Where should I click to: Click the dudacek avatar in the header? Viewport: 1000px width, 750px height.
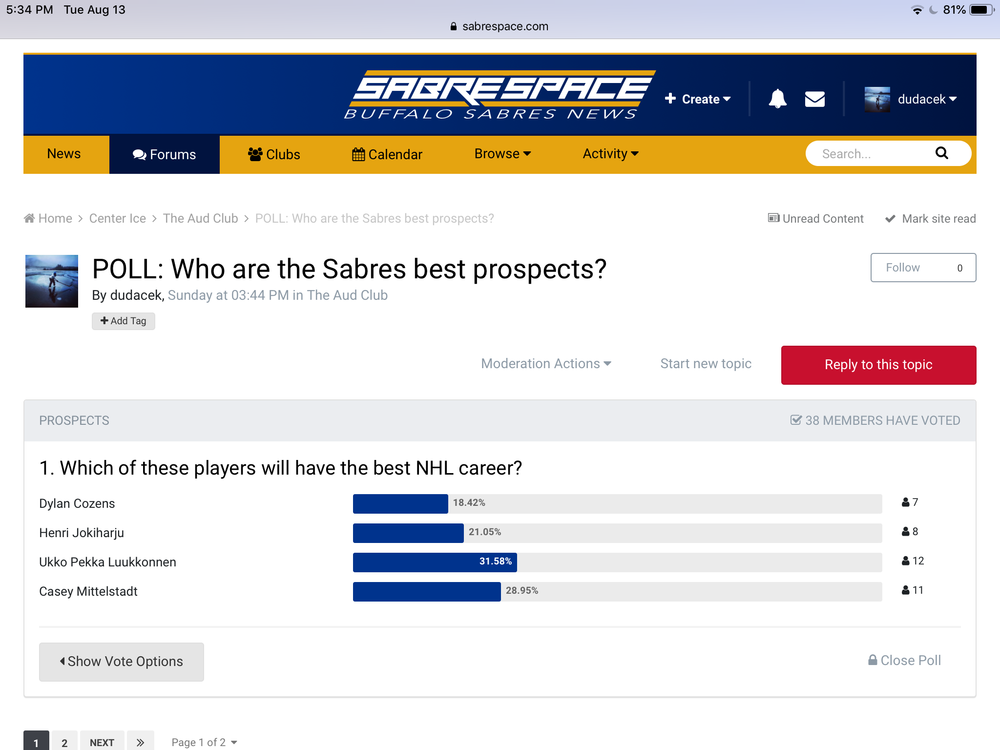pos(877,99)
